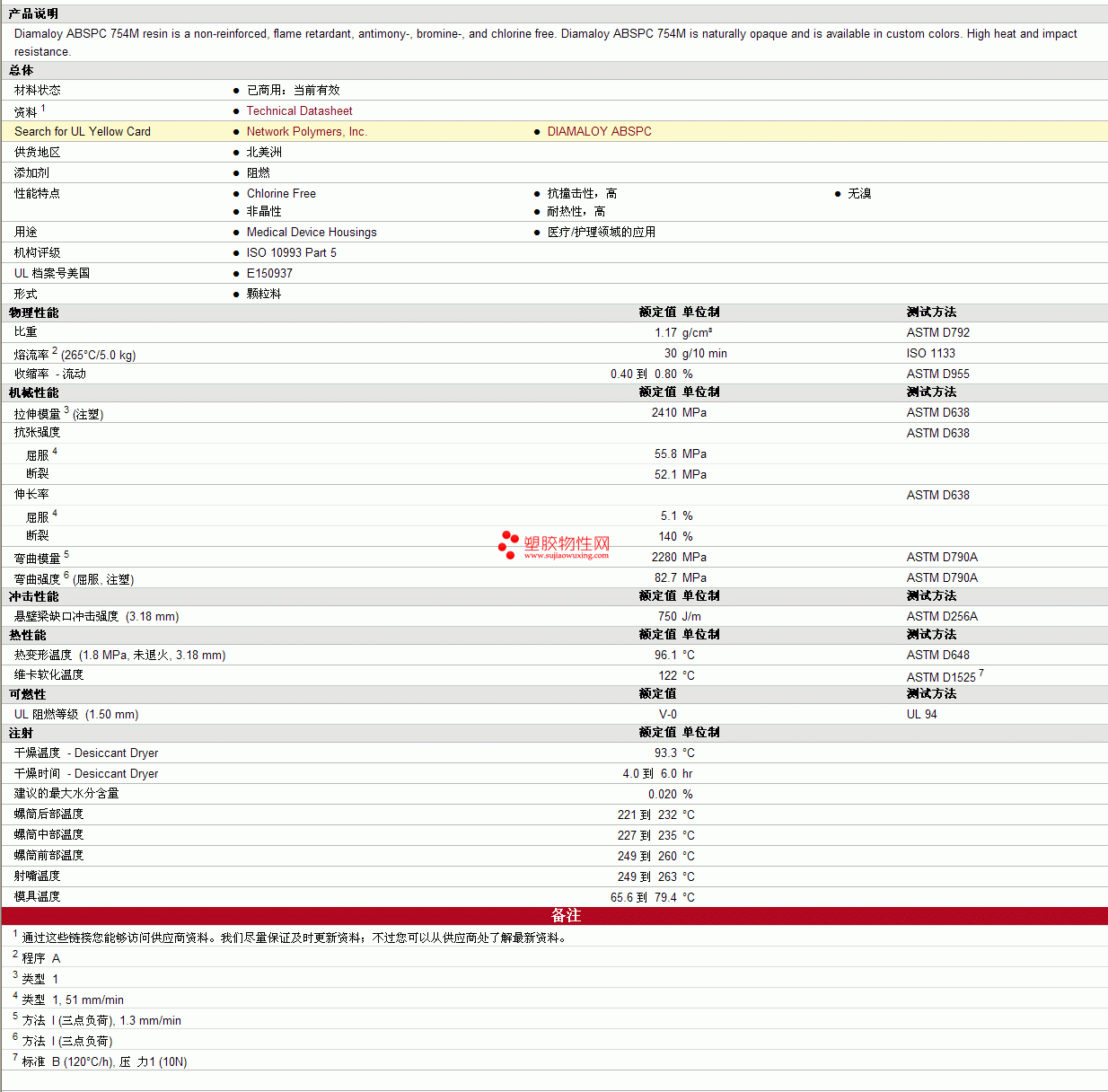Select the '冲击性能' section header
Image resolution: width=1108 pixels, height=1092 pixels.
[34, 596]
